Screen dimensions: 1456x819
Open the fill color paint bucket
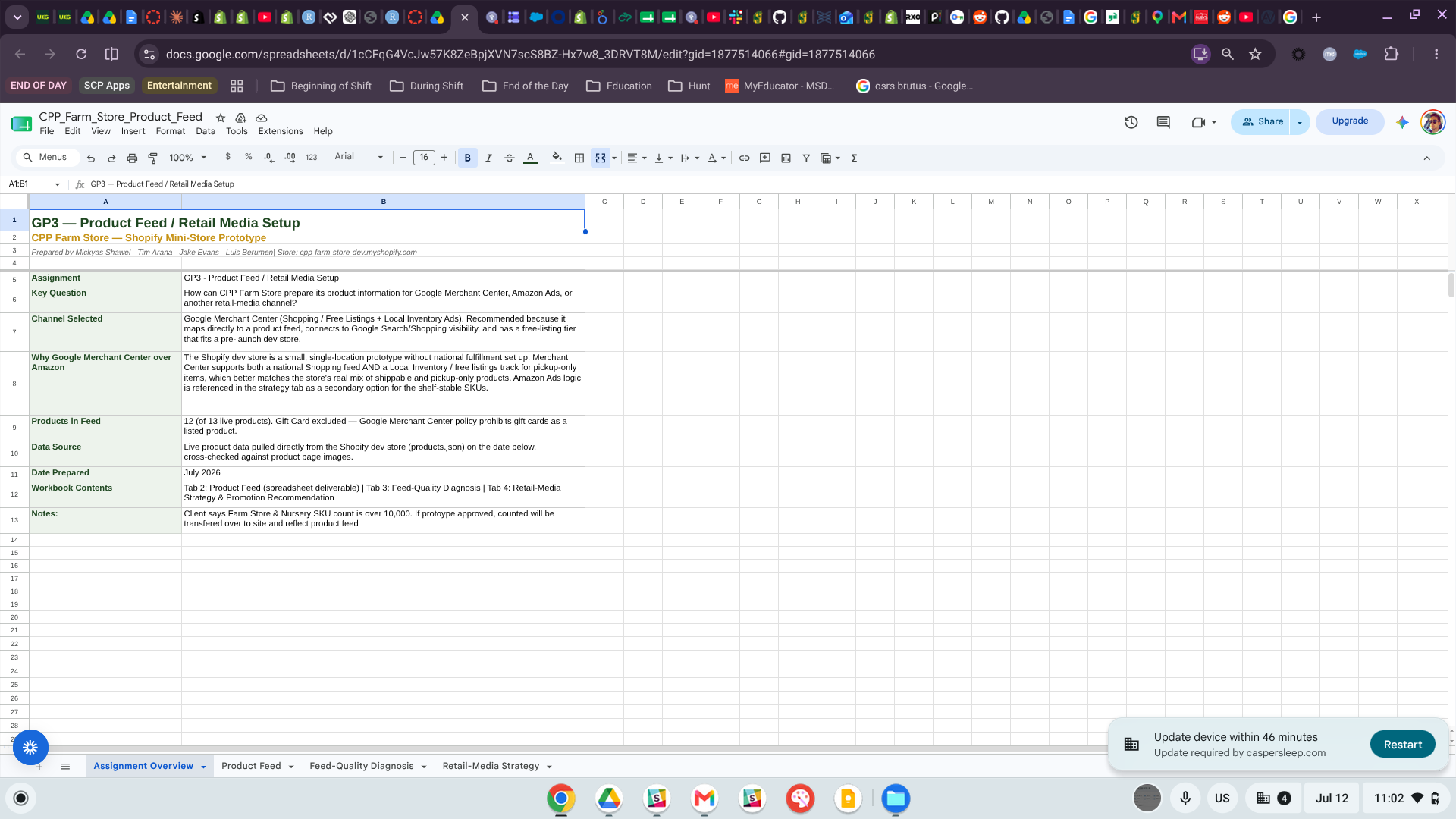point(557,158)
